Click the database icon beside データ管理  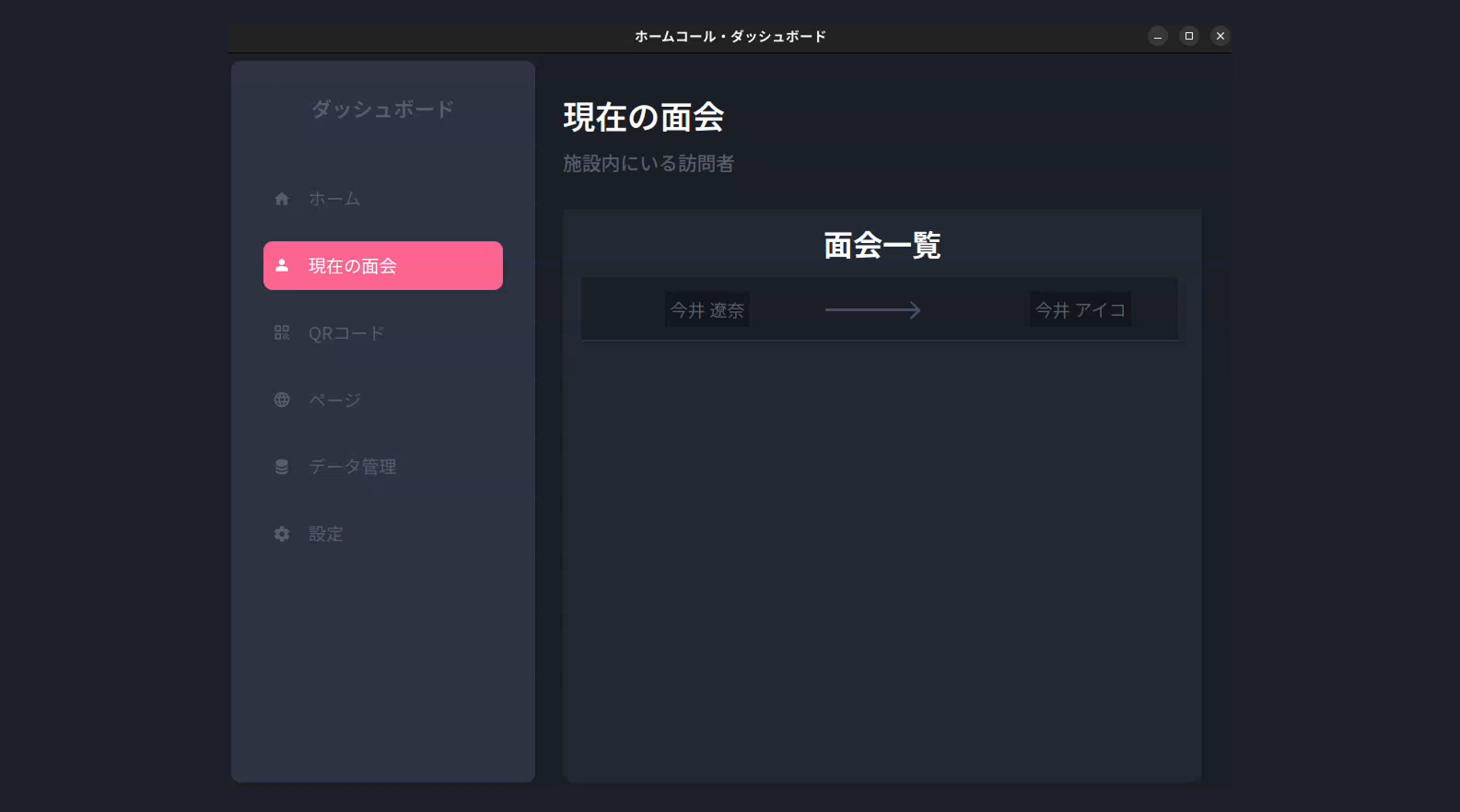pyautogui.click(x=282, y=467)
